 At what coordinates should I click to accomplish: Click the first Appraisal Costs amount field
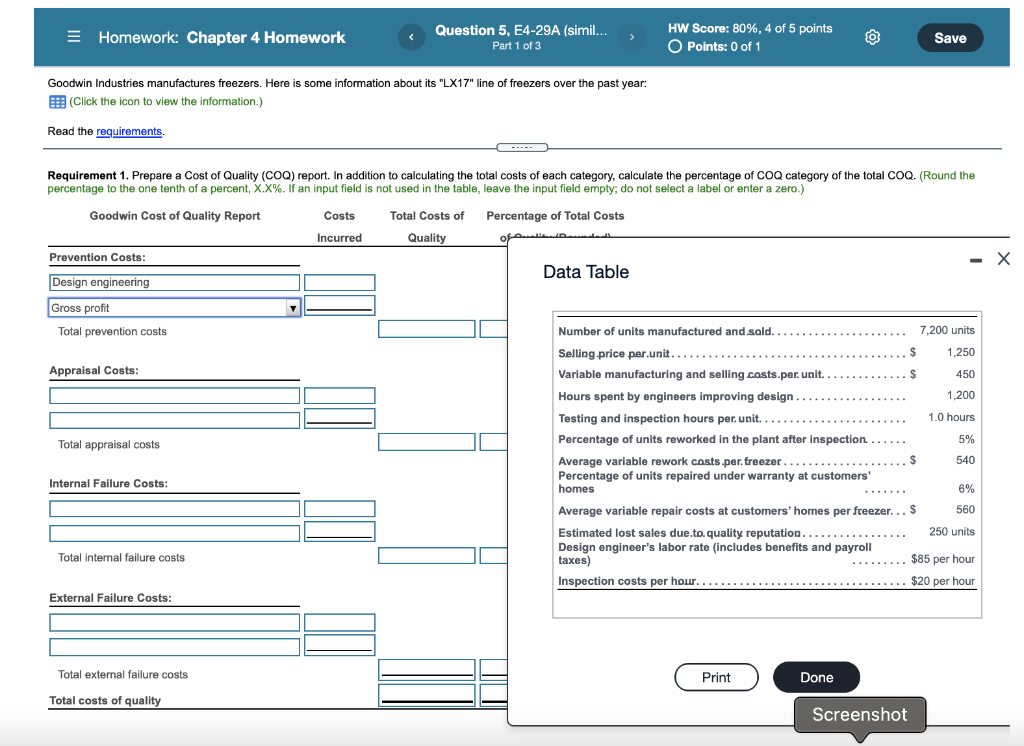click(340, 395)
